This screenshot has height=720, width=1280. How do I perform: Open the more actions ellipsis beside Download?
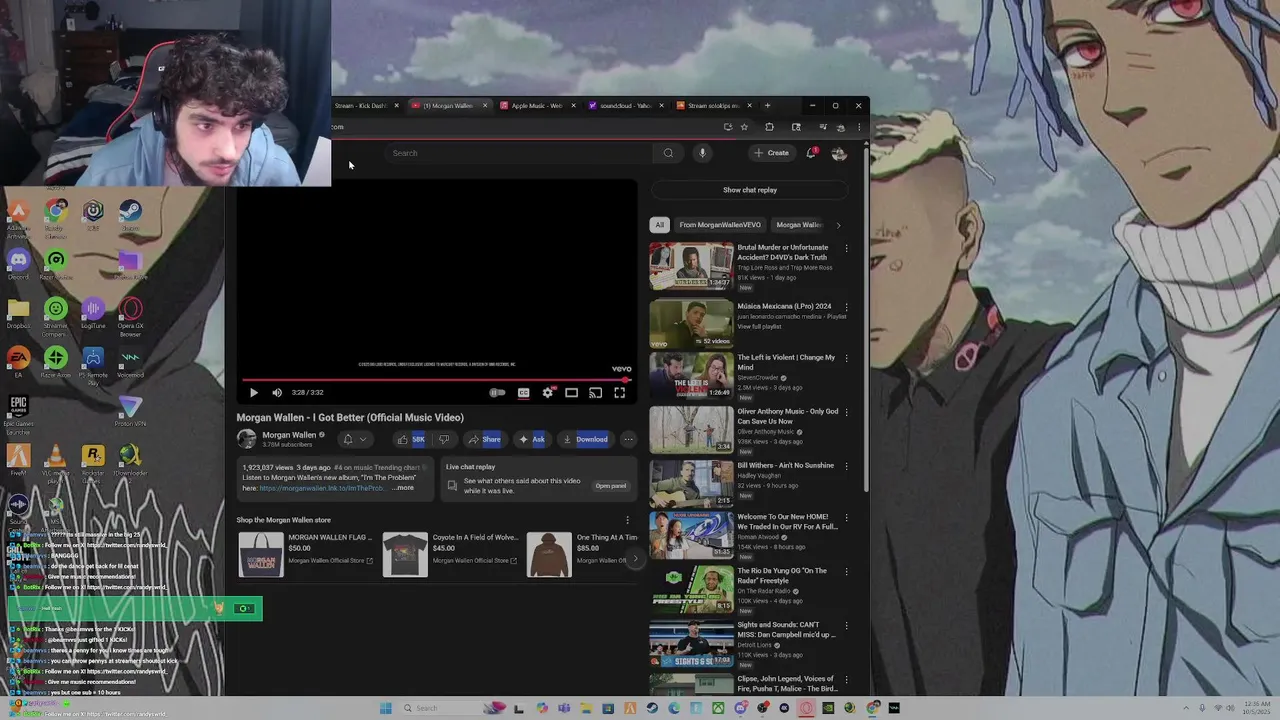pos(628,439)
